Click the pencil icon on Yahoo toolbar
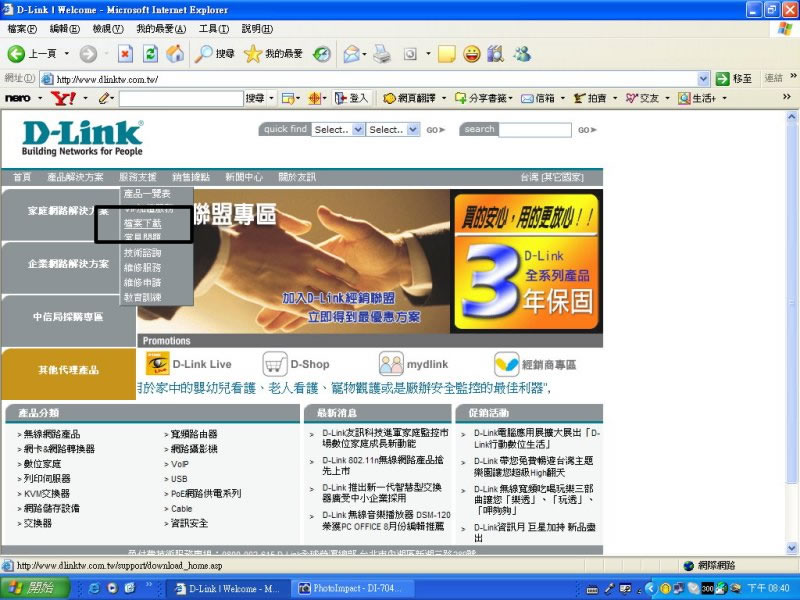This screenshot has height=600, width=800. [x=104, y=98]
